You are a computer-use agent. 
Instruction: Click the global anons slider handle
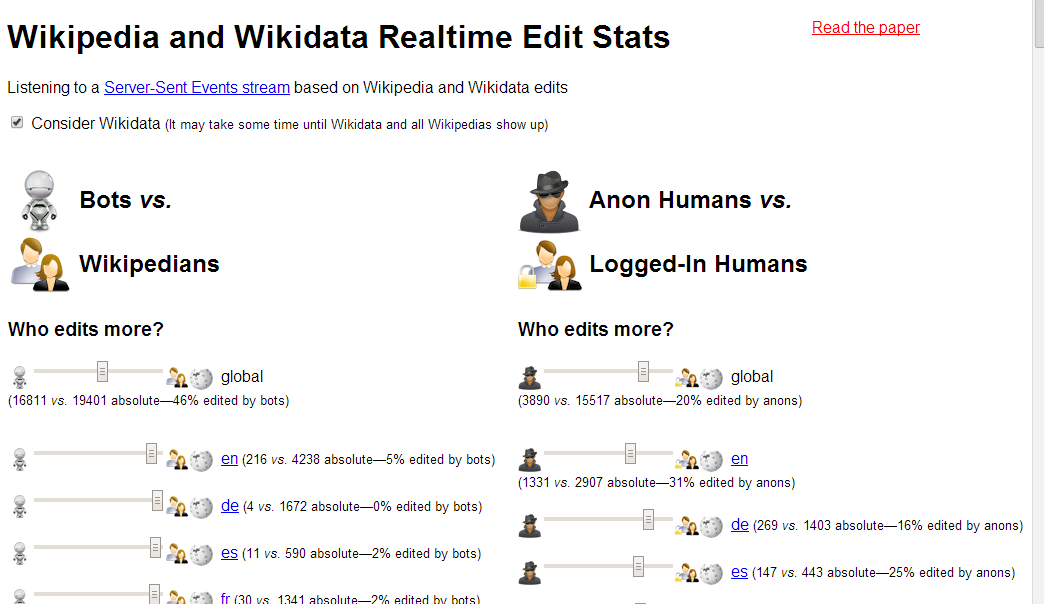[x=643, y=372]
